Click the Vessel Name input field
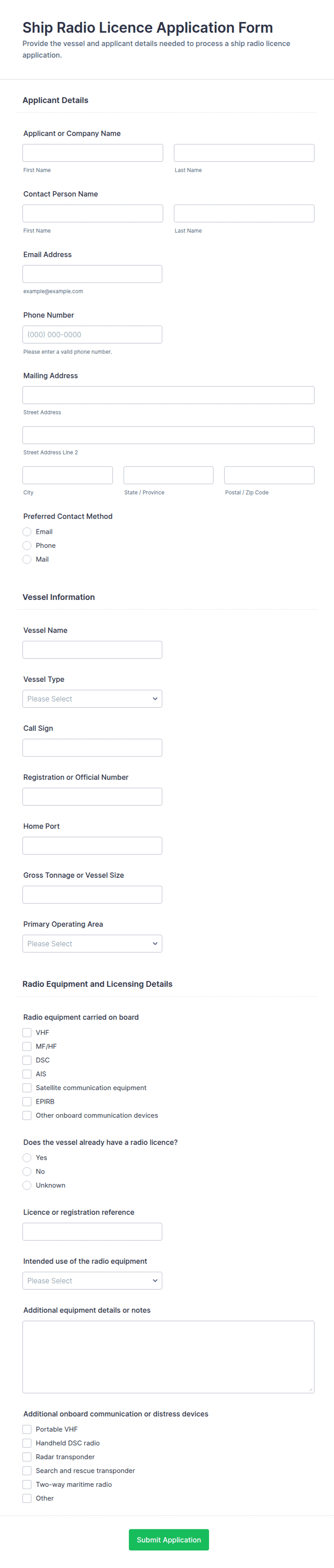This screenshot has height=1568, width=334. [x=92, y=650]
